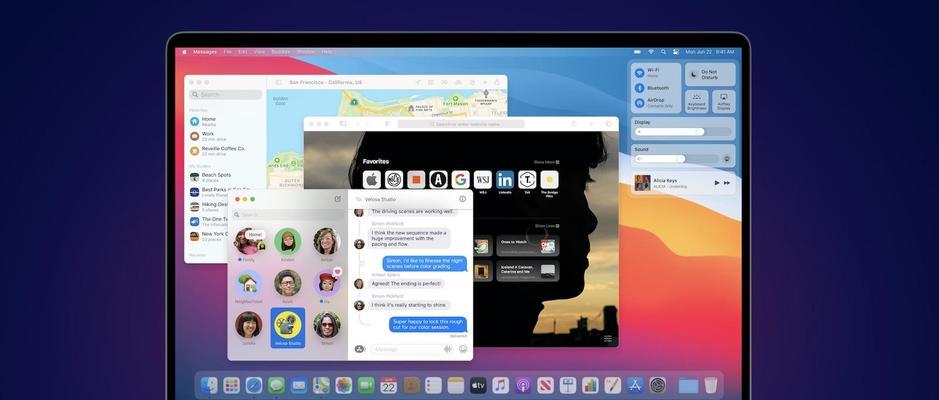
Task: Open Photos from the Dock
Action: tap(343, 385)
